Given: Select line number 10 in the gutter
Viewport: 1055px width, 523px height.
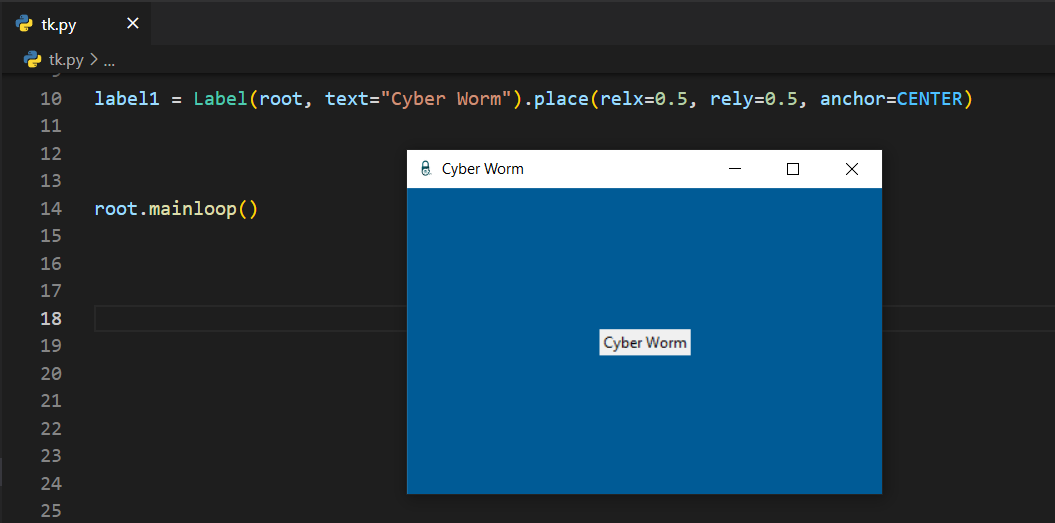Looking at the screenshot, I should 51,99.
